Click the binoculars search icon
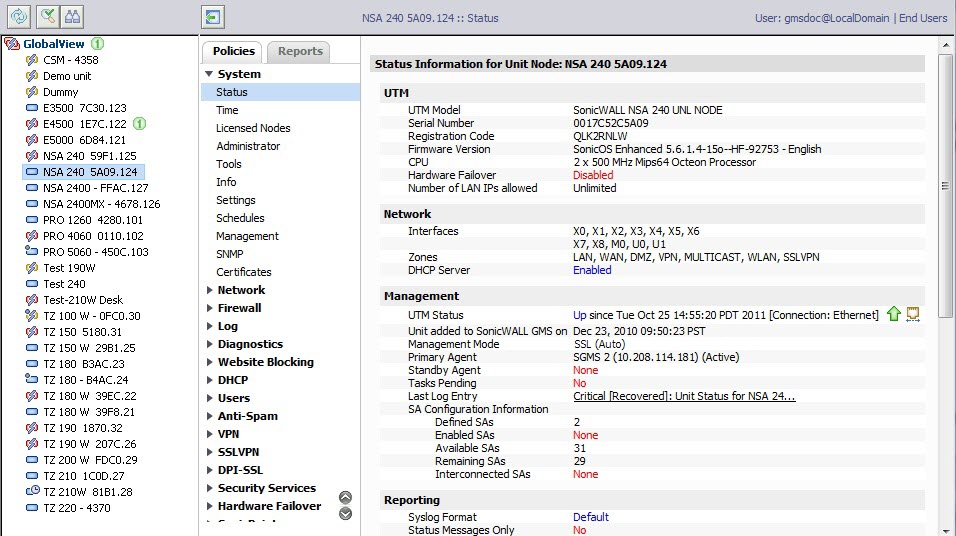Screen dimensions: 956x536 pyautogui.click(x=73, y=16)
